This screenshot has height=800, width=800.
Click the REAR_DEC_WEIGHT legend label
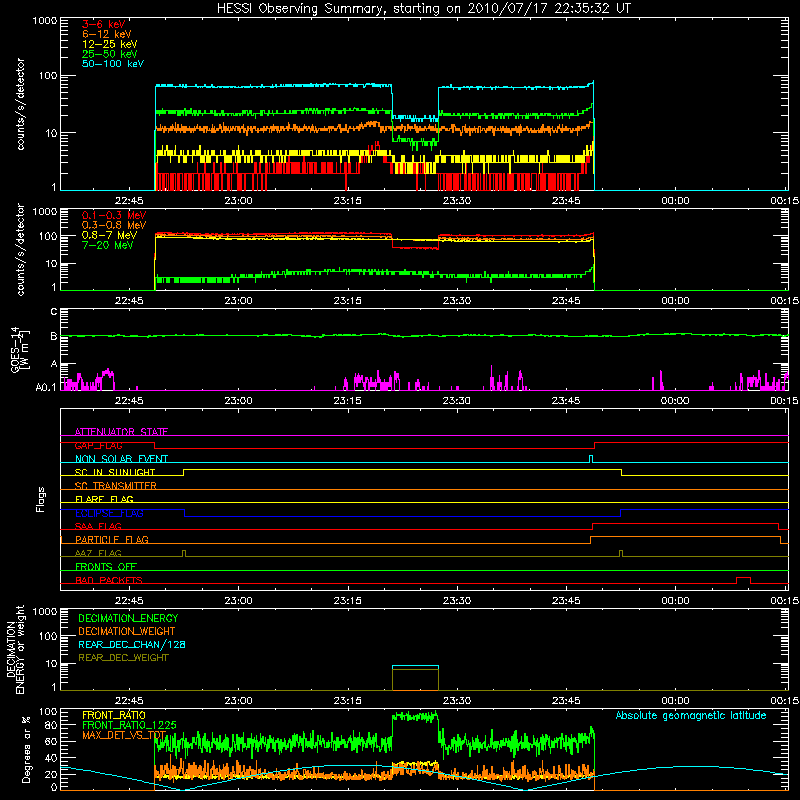(x=123, y=658)
